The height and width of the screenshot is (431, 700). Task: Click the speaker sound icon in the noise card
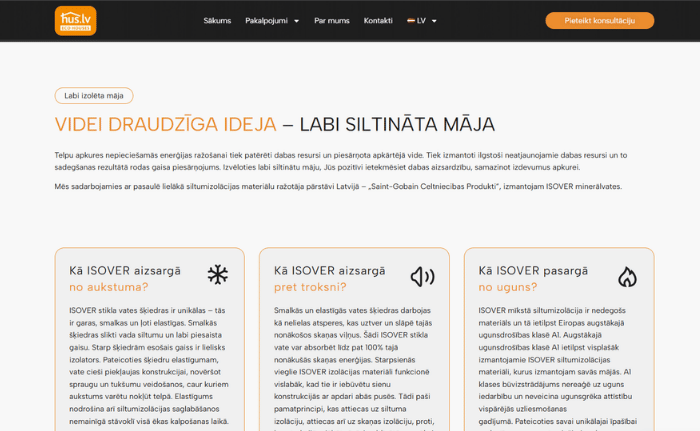(422, 277)
